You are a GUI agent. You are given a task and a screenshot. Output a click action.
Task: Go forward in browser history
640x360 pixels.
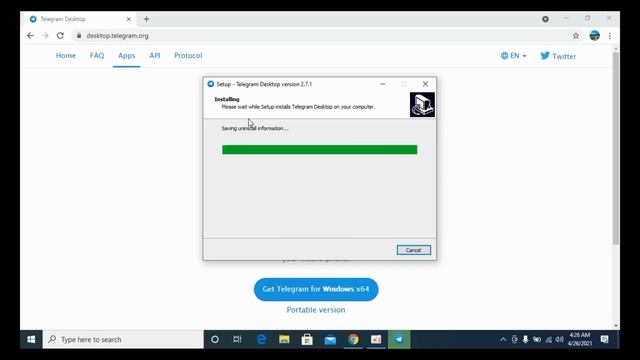[45, 36]
